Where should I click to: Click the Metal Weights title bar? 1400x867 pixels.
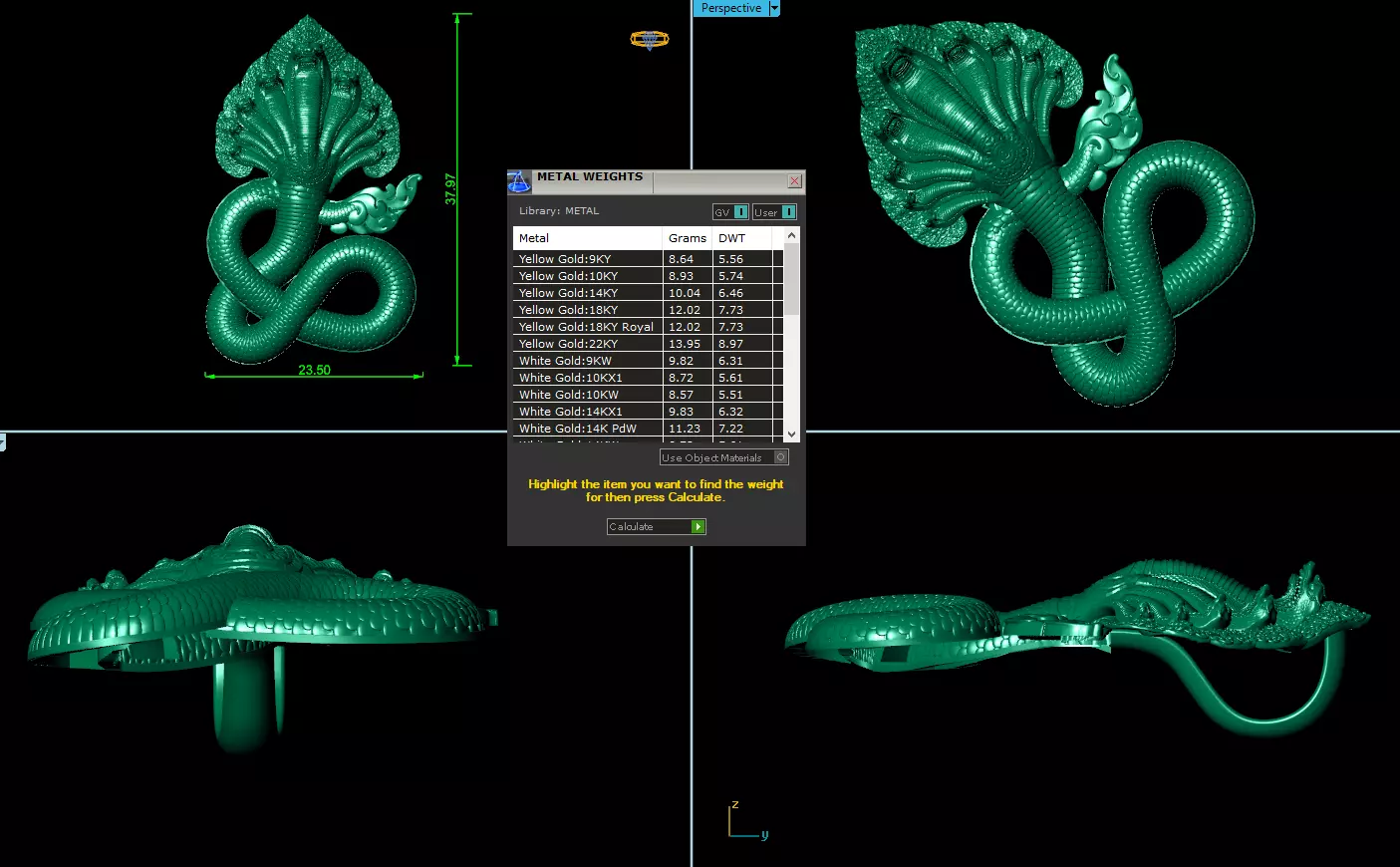click(x=658, y=181)
